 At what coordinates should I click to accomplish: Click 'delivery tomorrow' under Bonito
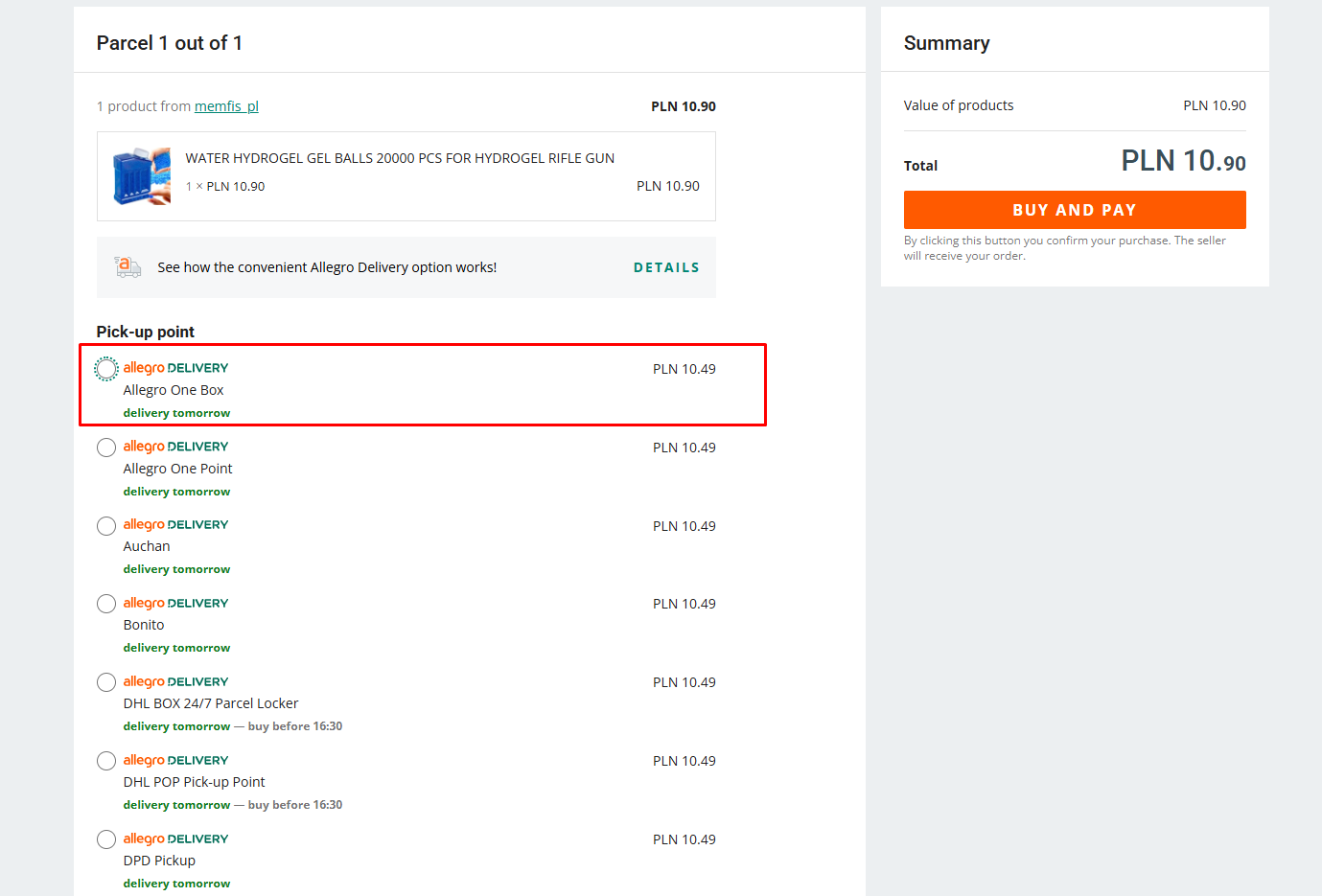[x=176, y=648]
